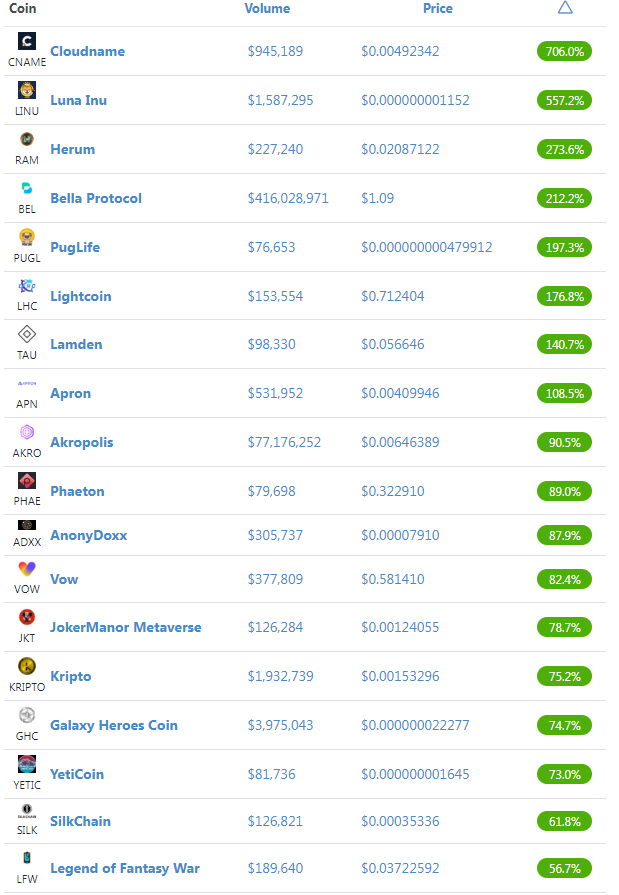Image resolution: width=619 pixels, height=895 pixels.
Task: Open Legend of Fantasy War link
Action: tap(125, 868)
